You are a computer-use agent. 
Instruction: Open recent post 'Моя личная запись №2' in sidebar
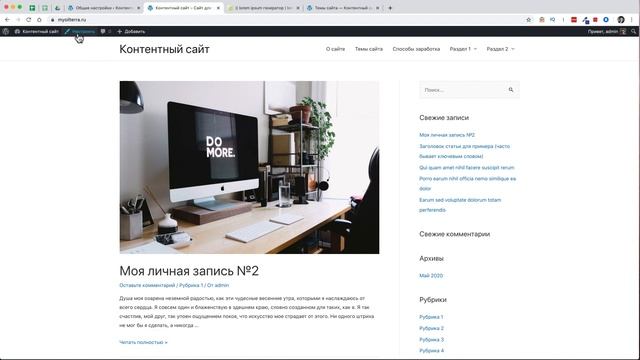pos(447,135)
